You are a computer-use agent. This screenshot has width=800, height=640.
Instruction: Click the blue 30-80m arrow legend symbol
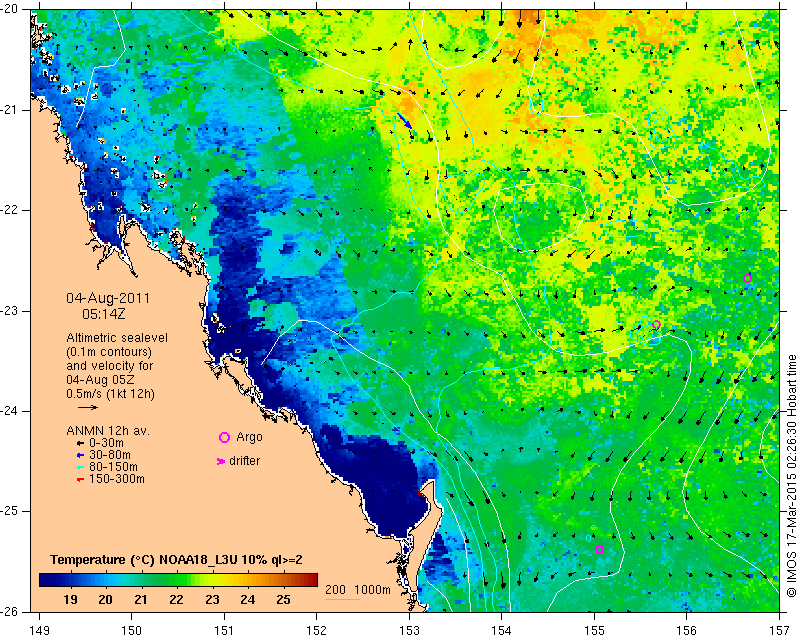(80, 455)
